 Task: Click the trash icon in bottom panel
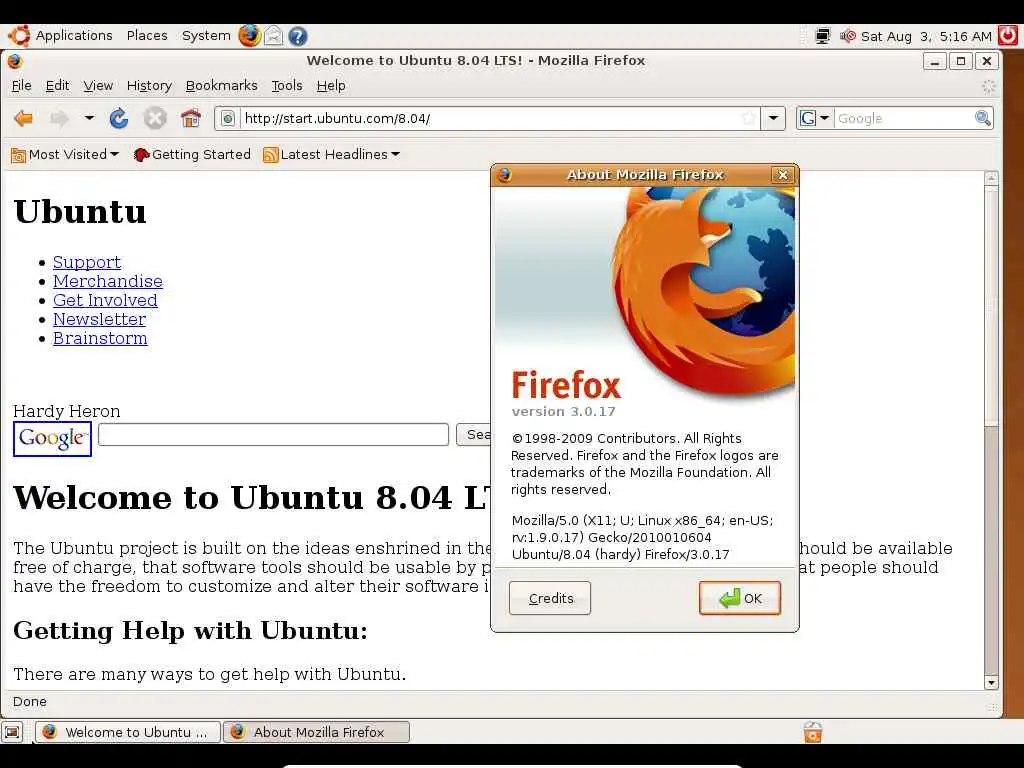coord(813,732)
